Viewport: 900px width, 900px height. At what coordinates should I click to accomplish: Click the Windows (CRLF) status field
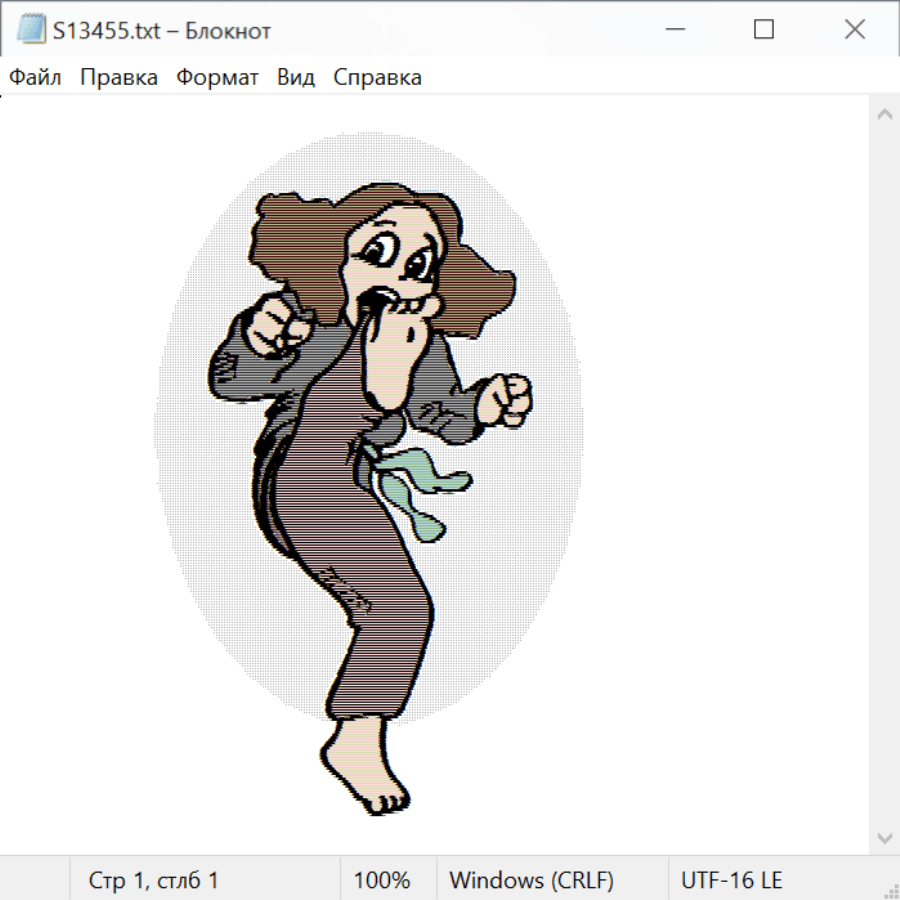531,880
